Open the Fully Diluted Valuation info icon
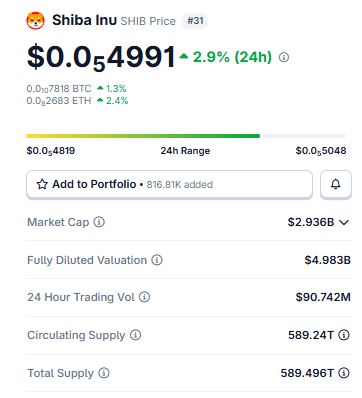Image resolution: width=362 pixels, height=398 pixels. [157, 260]
